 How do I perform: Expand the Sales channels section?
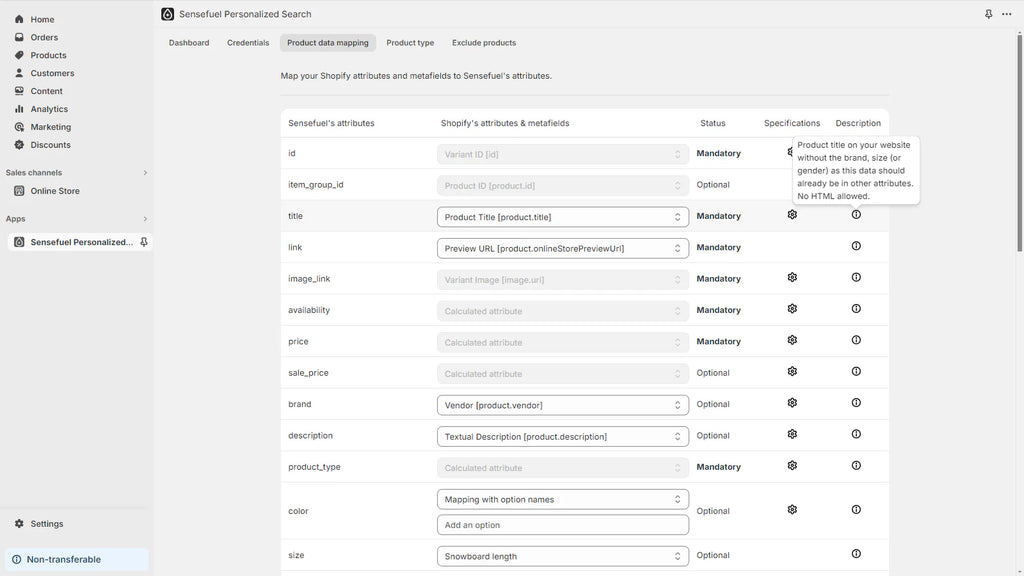pos(145,173)
